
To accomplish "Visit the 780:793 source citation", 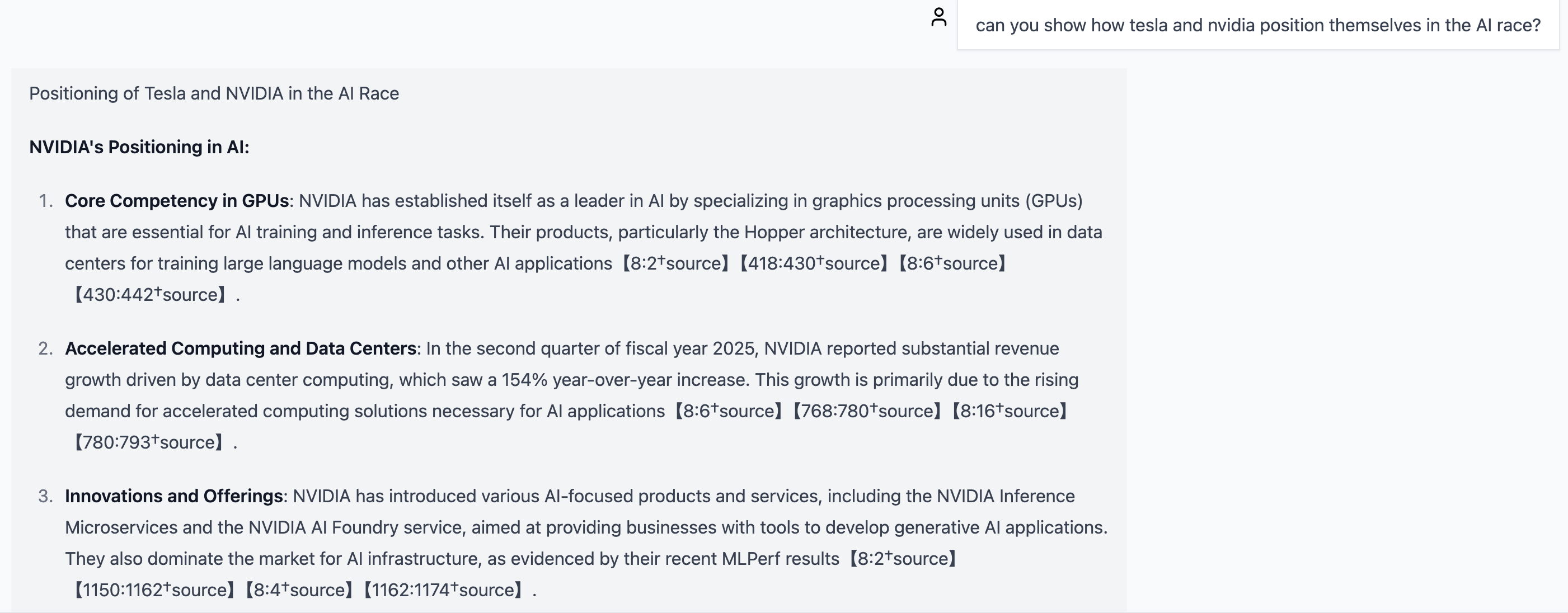I will (x=148, y=443).
